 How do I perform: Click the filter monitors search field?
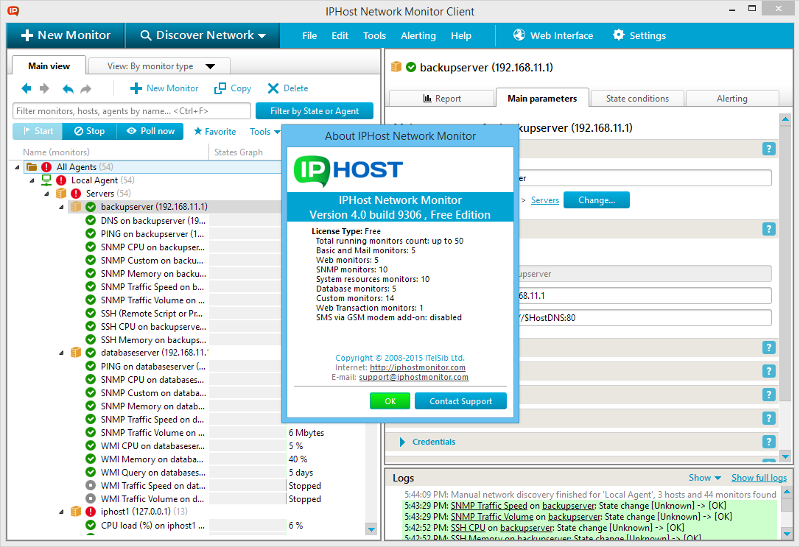[x=130, y=111]
